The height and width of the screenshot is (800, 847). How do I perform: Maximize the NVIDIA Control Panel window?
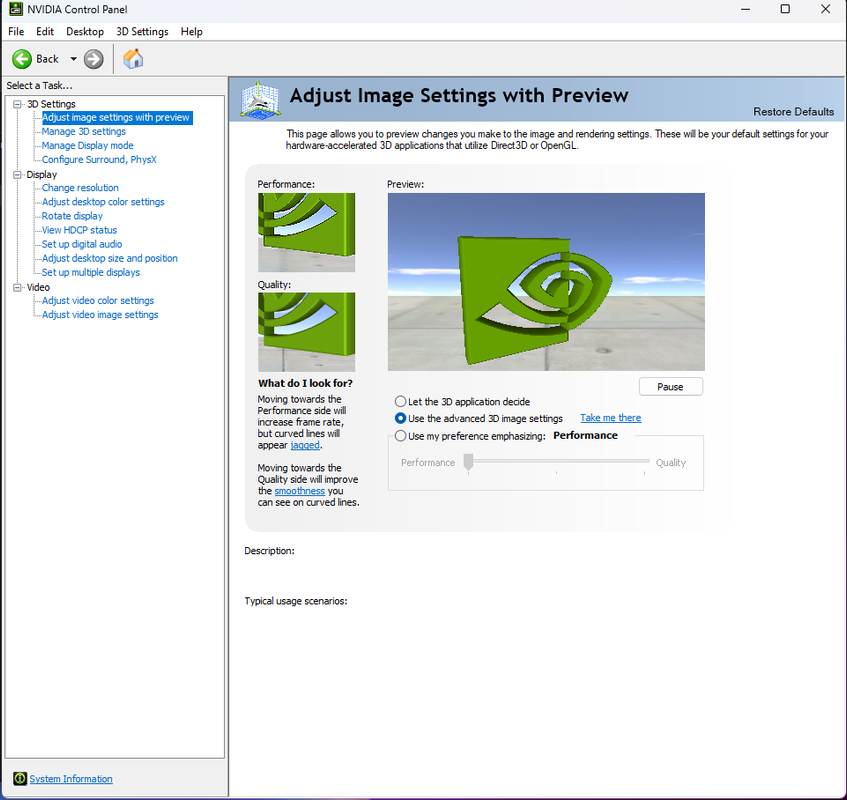(x=785, y=9)
